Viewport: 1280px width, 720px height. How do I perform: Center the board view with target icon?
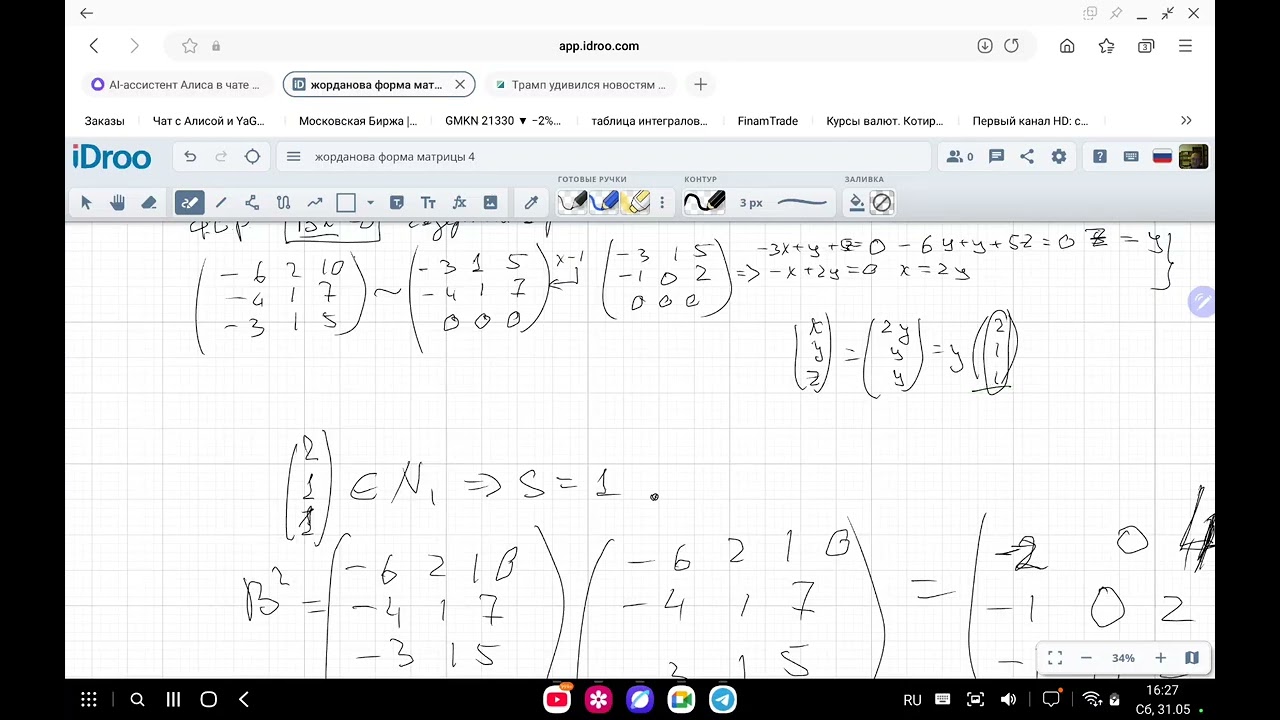[x=252, y=157]
